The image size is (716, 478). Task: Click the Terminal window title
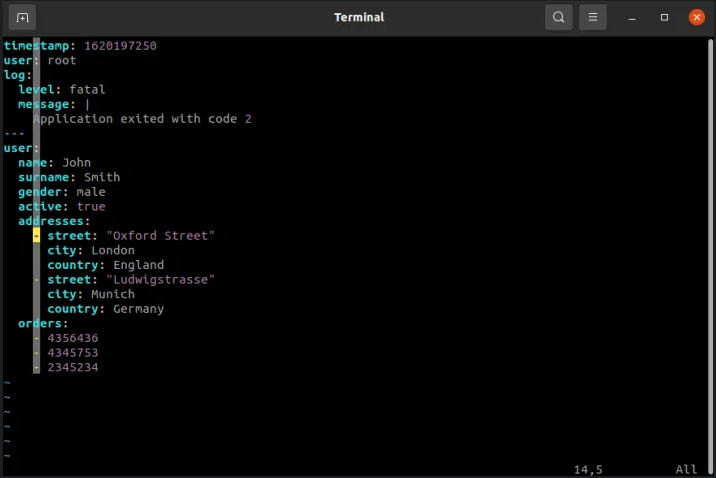(x=359, y=17)
